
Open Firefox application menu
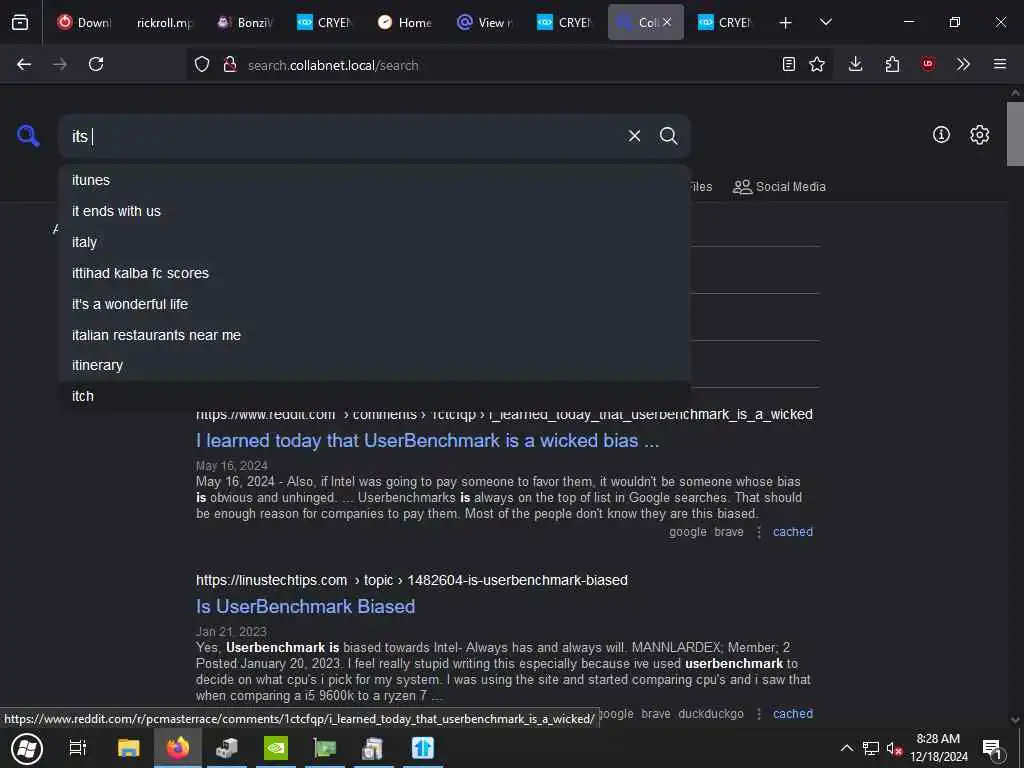(1000, 64)
